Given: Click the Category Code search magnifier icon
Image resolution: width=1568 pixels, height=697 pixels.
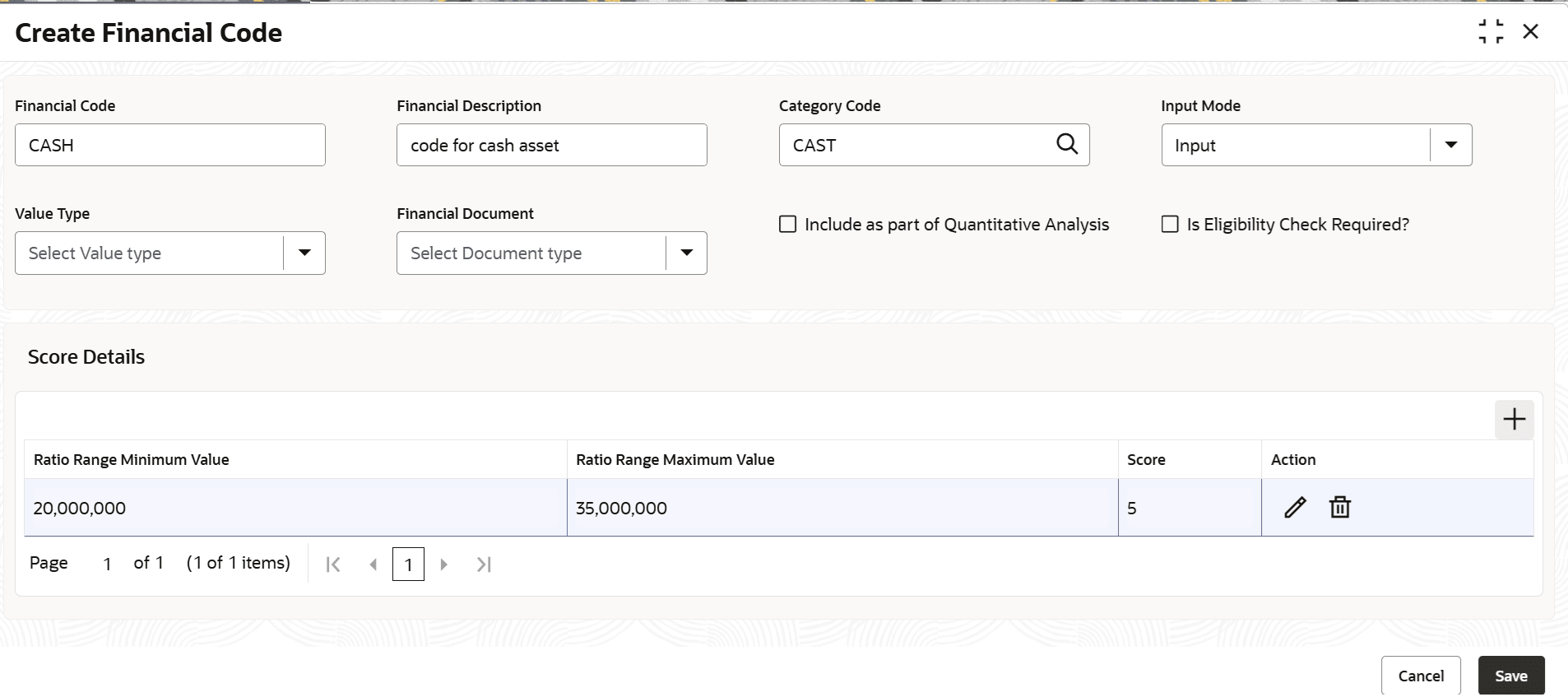Looking at the screenshot, I should click(1067, 144).
